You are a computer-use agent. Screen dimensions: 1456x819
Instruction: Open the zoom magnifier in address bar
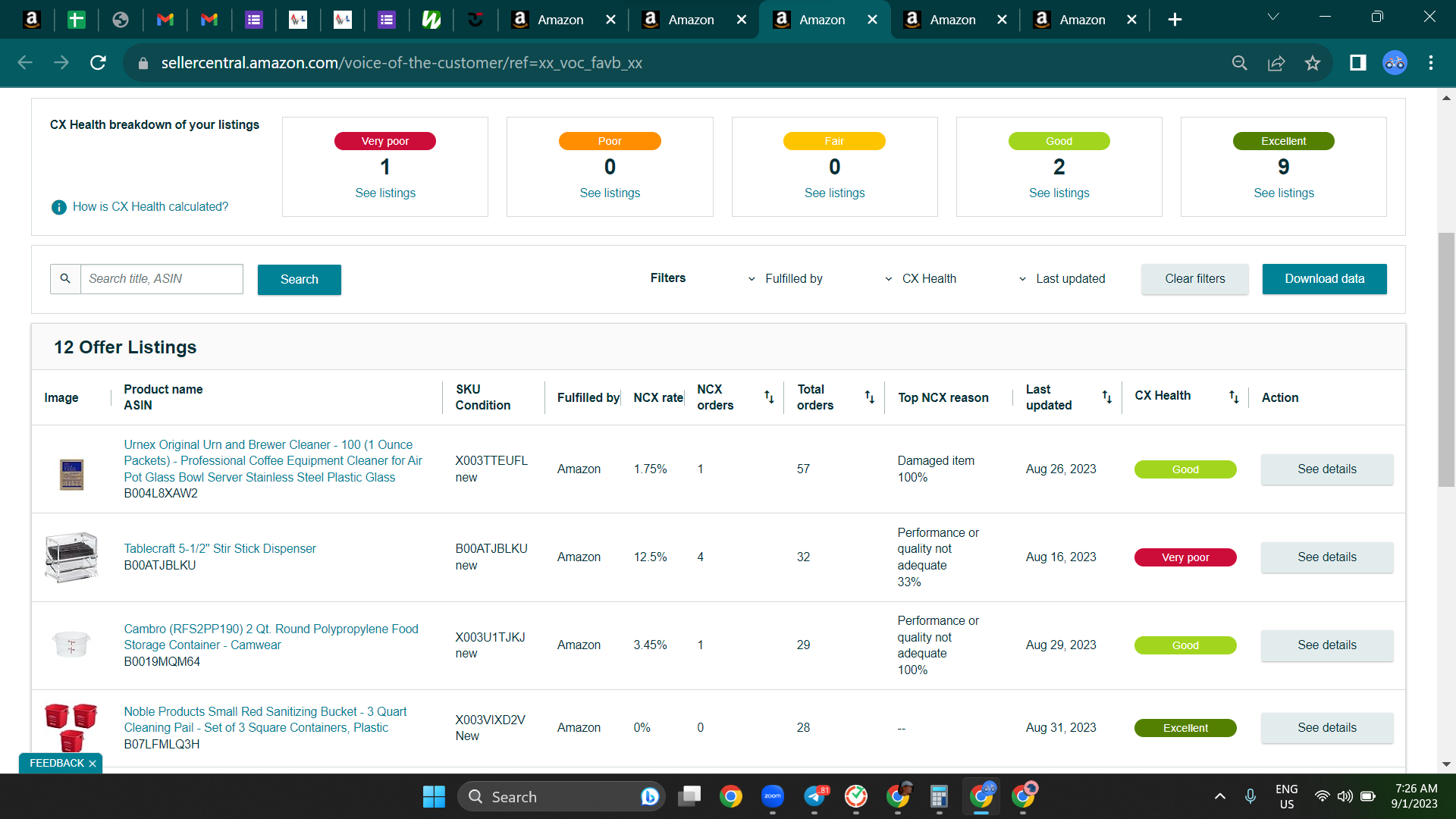point(1240,63)
